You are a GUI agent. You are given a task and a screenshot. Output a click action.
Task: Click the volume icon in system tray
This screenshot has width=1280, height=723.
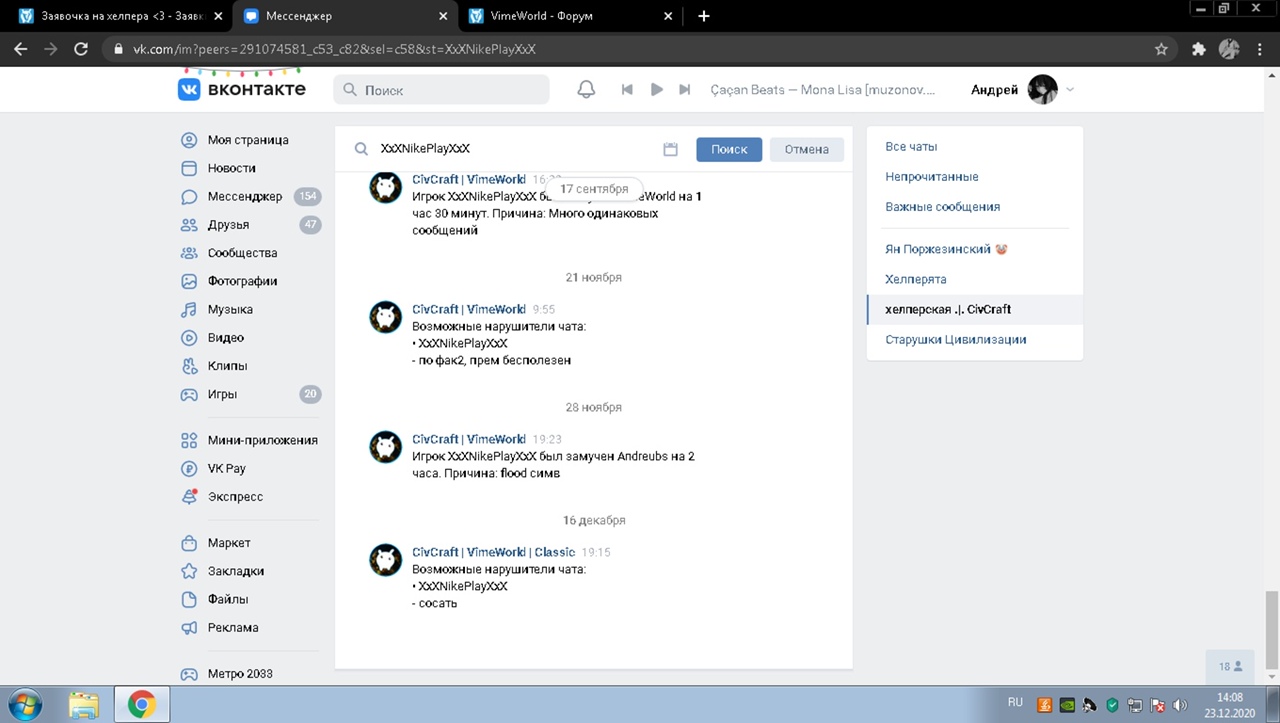[x=1180, y=704]
